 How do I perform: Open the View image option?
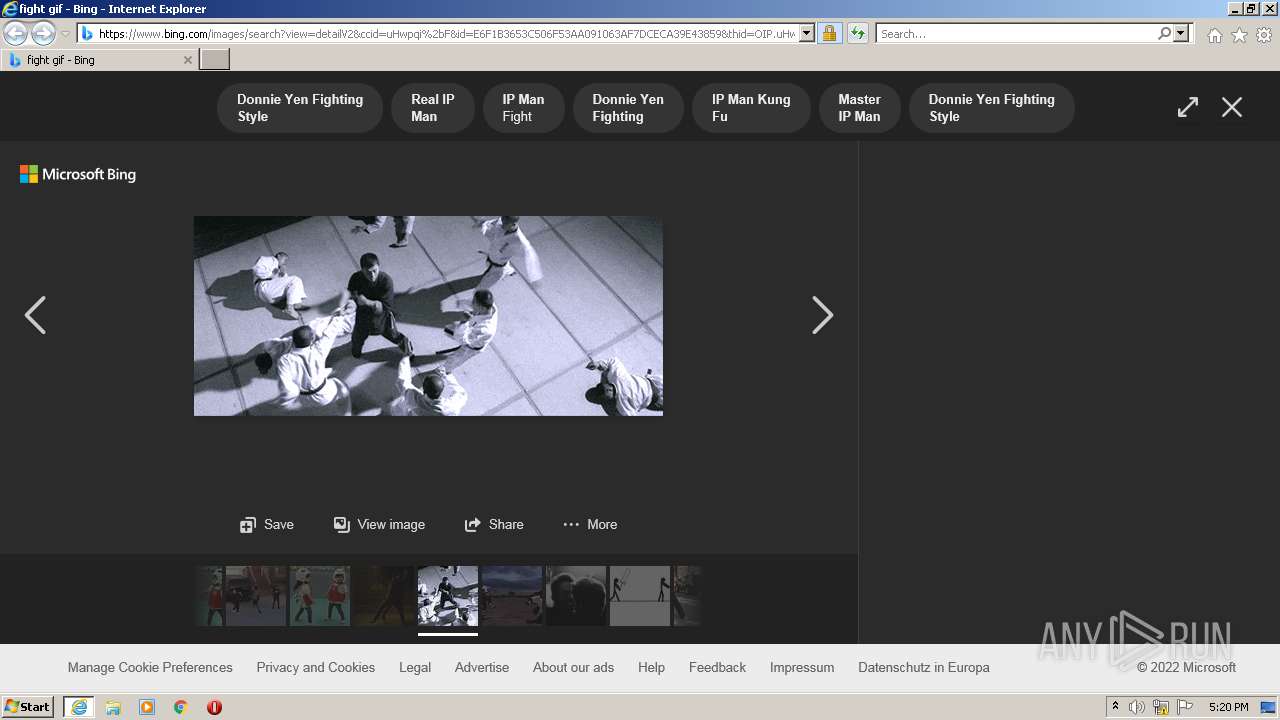point(379,524)
